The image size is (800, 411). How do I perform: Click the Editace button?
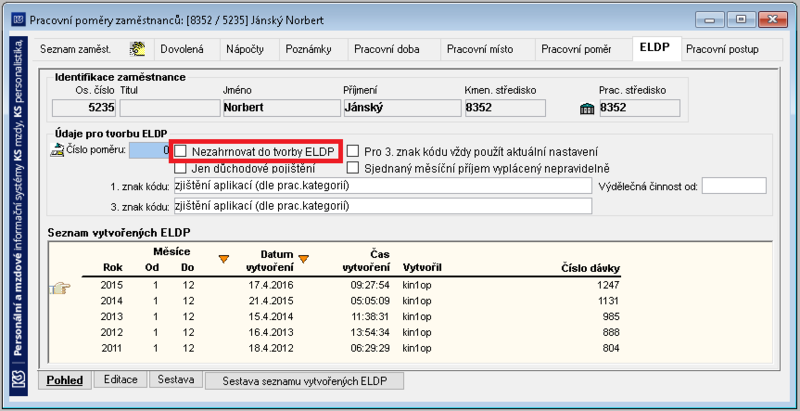(x=120, y=379)
